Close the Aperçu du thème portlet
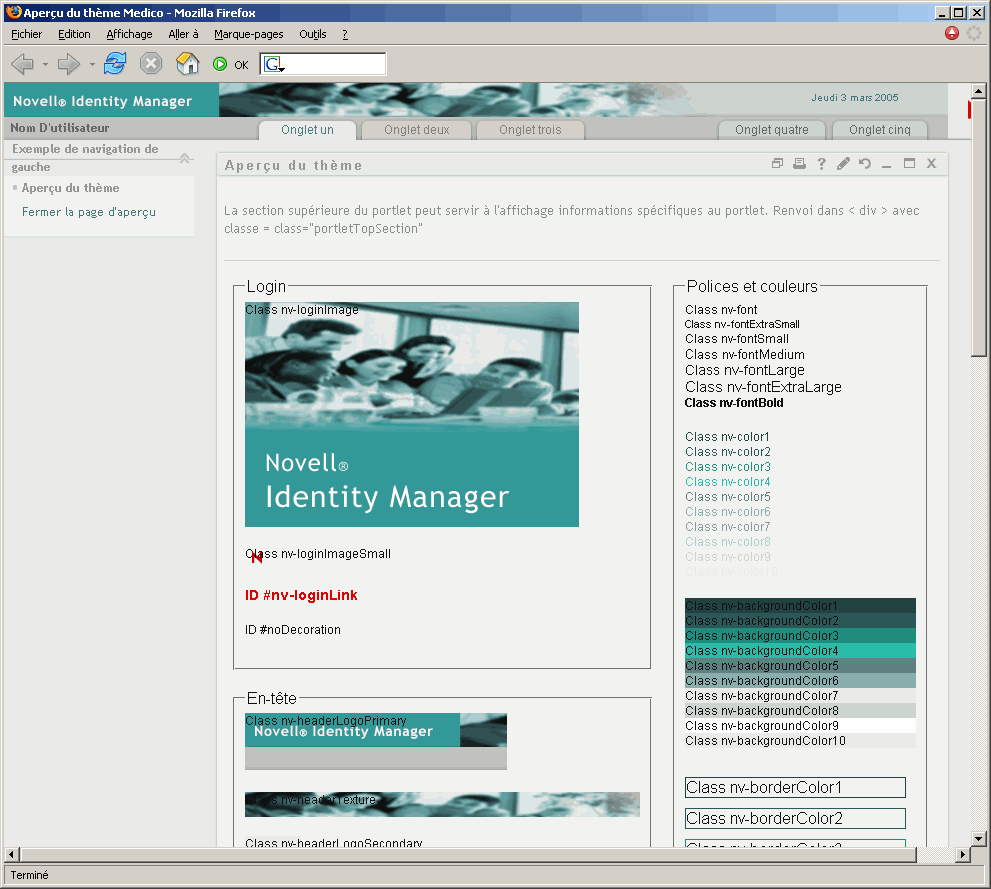The height and width of the screenshot is (889, 991). pos(932,164)
